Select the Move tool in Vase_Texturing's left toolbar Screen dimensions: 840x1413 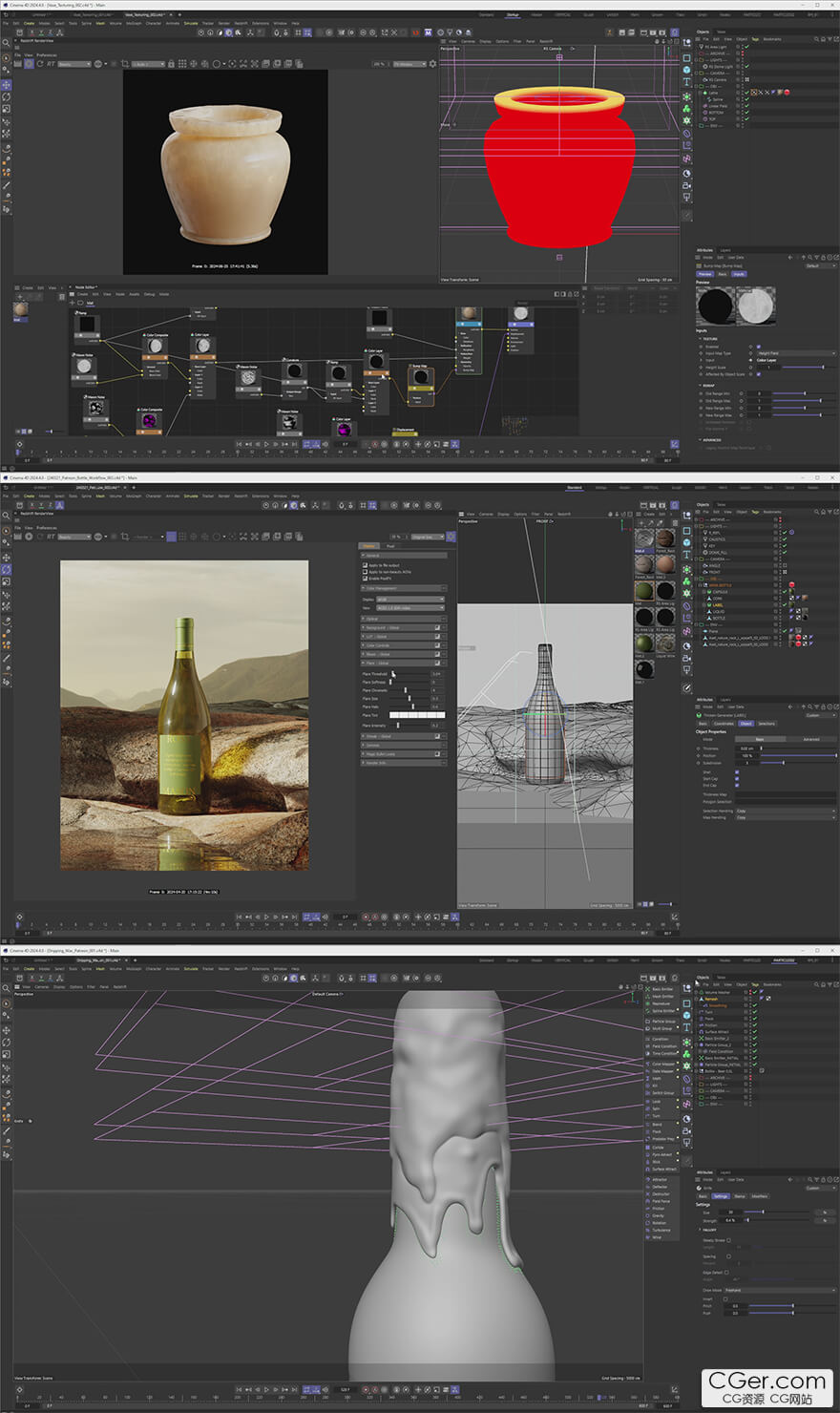[7, 87]
